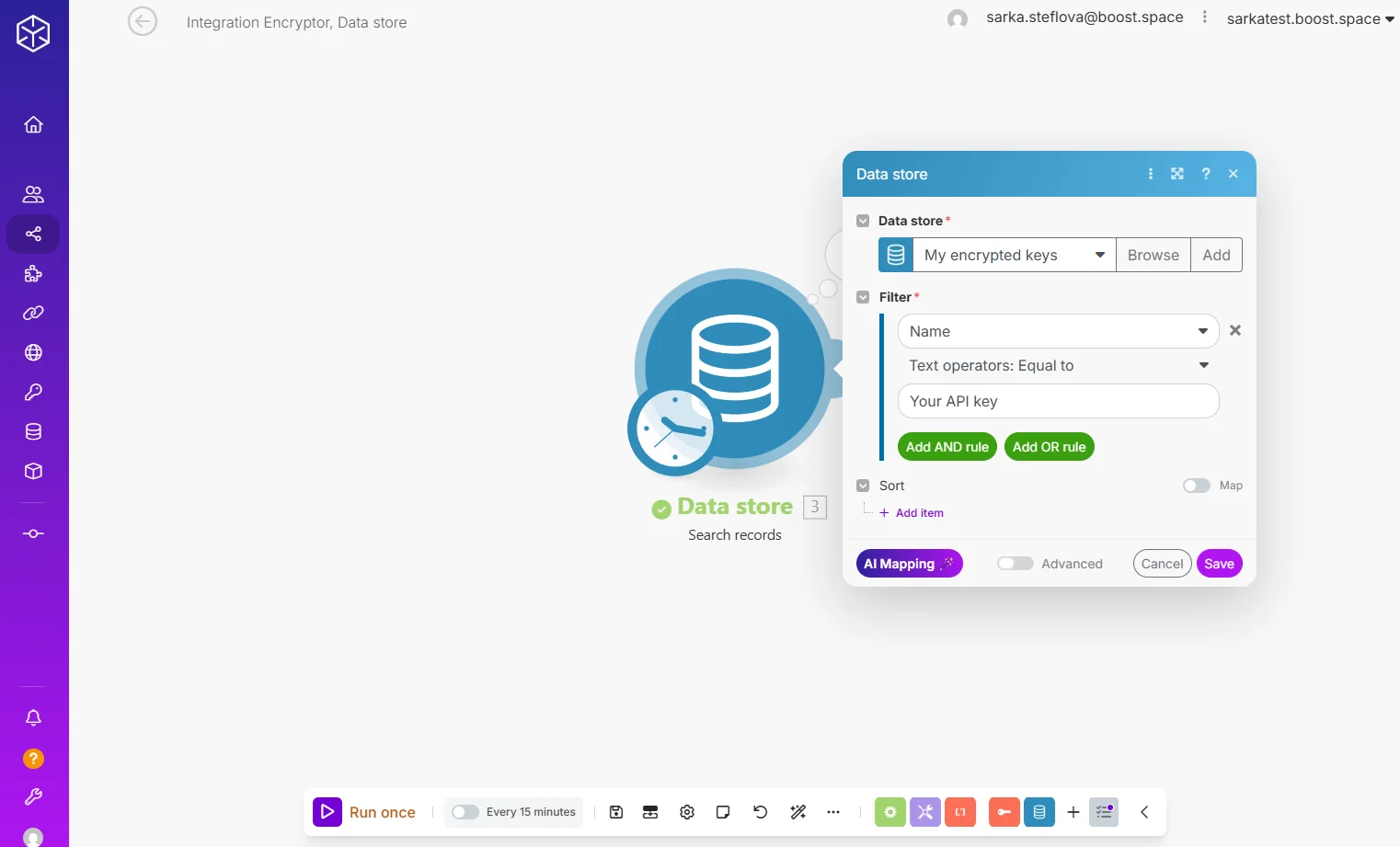Open help in the Data store panel
This screenshot has width=1400, height=847.
[1206, 174]
